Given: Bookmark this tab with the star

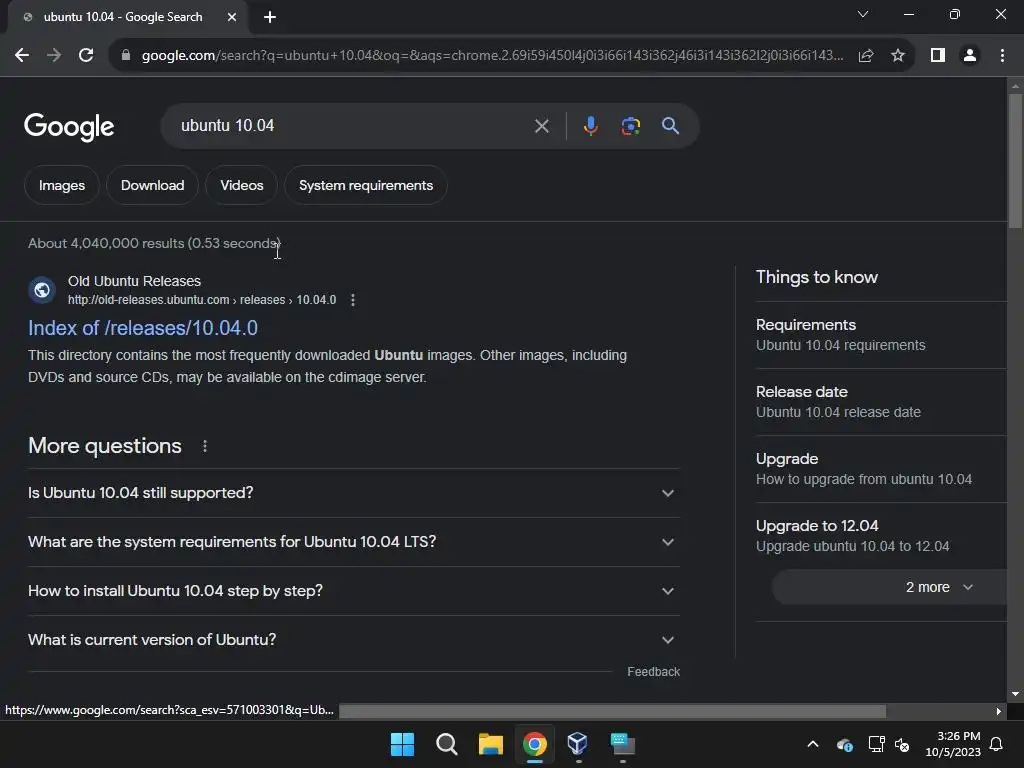Looking at the screenshot, I should [898, 56].
